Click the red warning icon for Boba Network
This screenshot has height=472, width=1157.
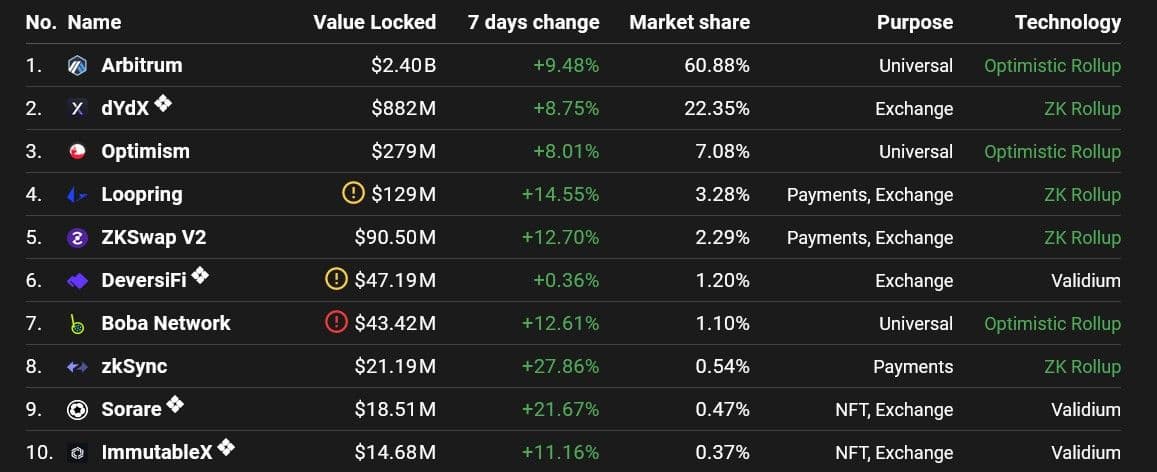point(337,323)
